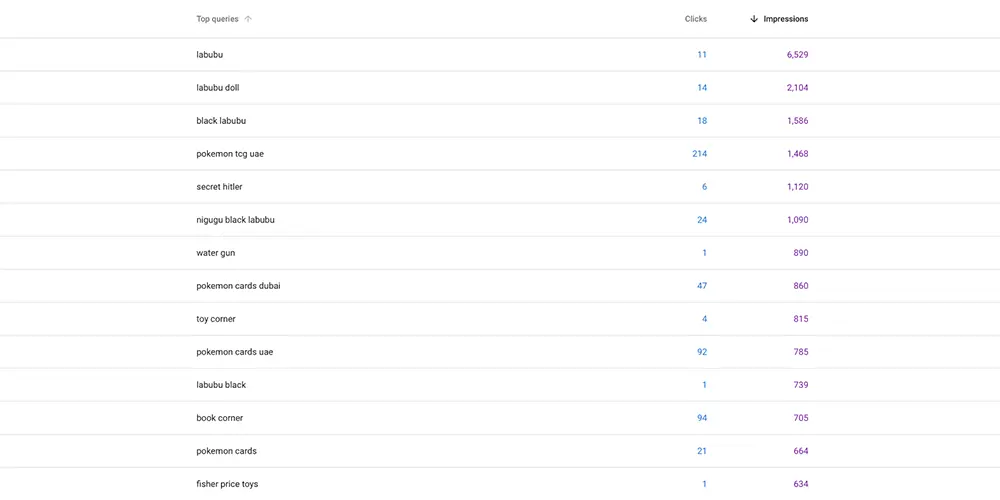This screenshot has width=1000, height=500.
Task: Click the 664 impressions value
Action: pos(800,451)
